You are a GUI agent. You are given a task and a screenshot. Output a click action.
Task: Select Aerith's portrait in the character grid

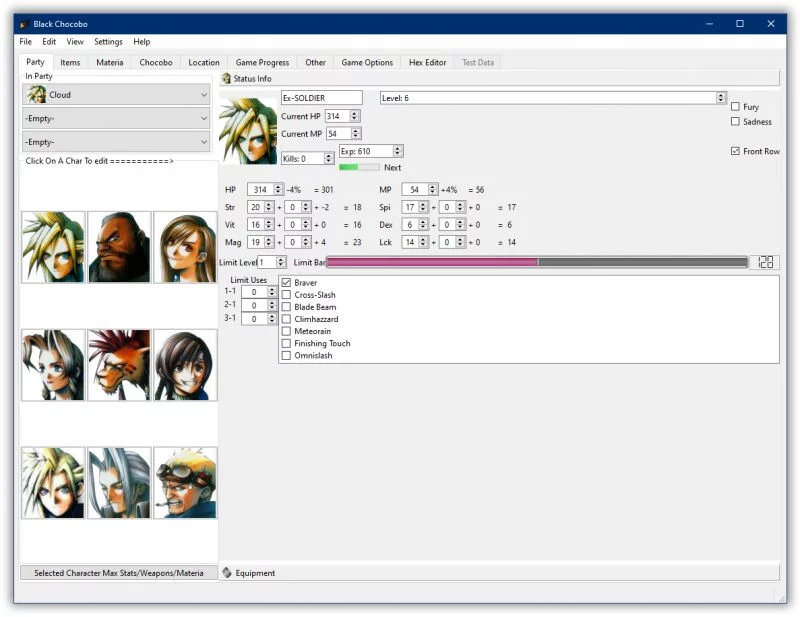point(53,364)
